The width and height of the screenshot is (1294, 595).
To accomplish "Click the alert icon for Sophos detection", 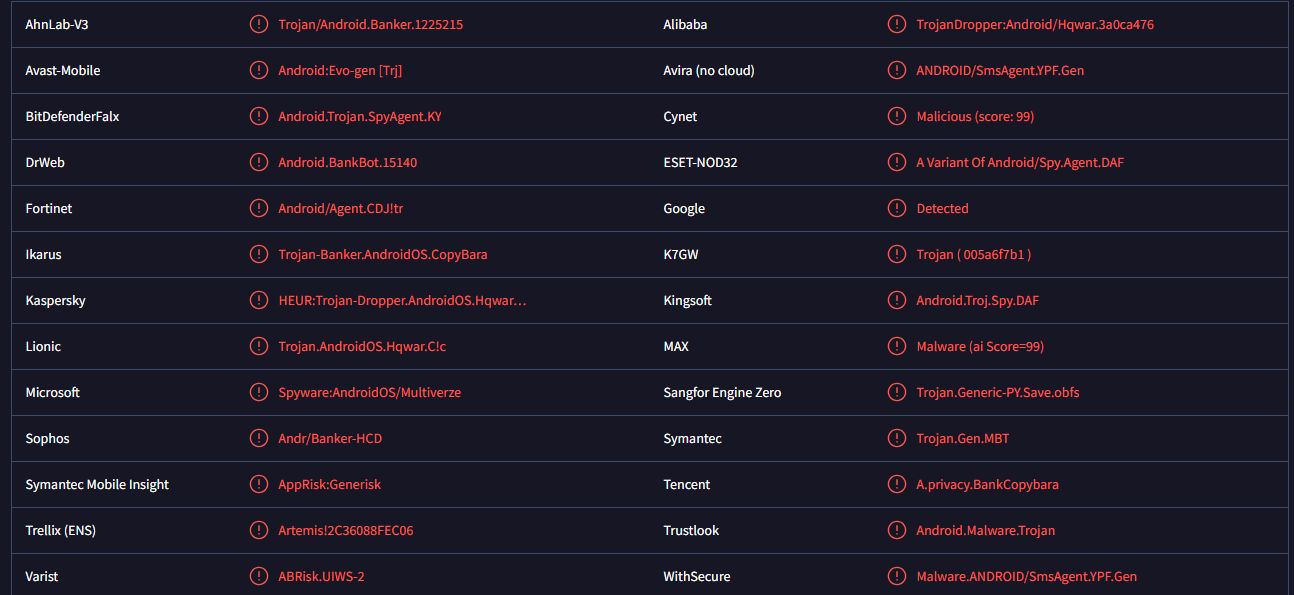I will pos(259,438).
